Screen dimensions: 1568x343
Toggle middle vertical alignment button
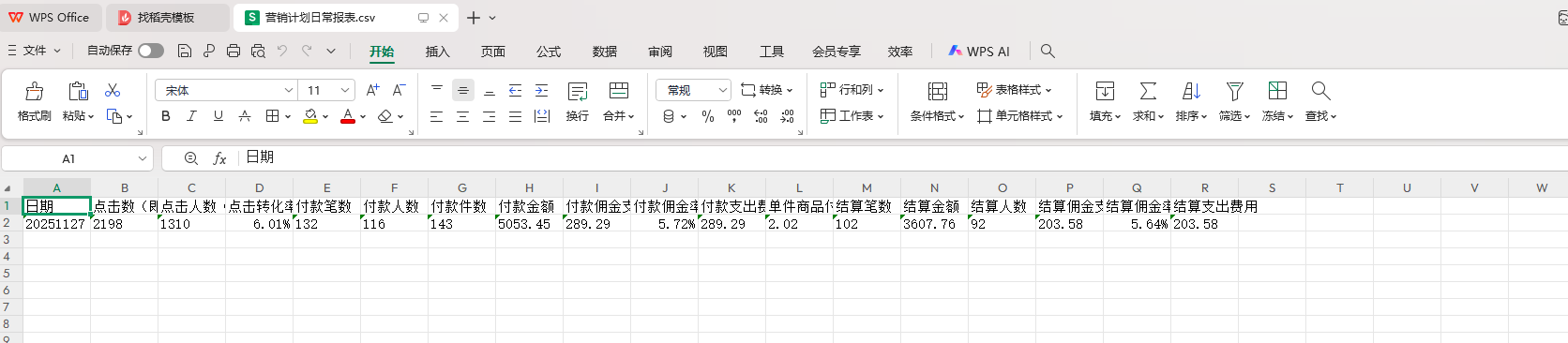pos(463,90)
